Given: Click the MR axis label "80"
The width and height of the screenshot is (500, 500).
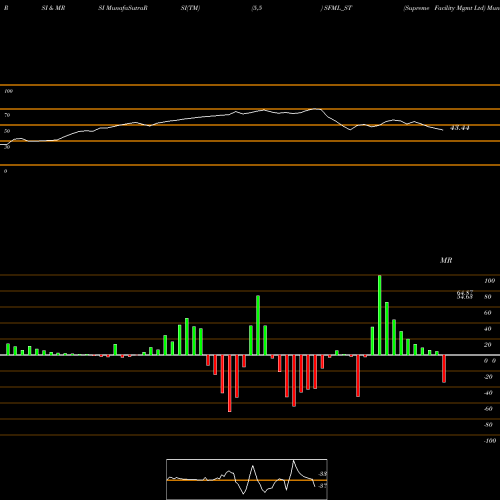Looking at the screenshot, I should coord(488,297).
